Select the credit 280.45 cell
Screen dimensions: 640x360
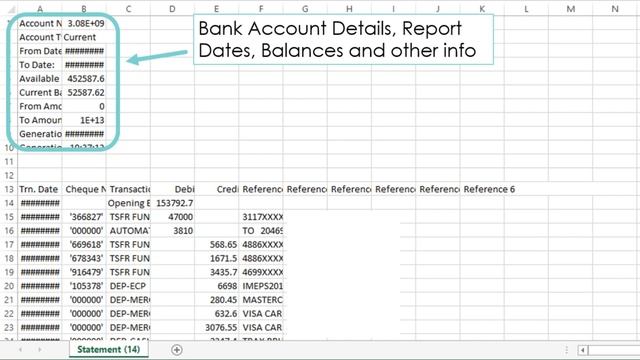[x=217, y=300]
